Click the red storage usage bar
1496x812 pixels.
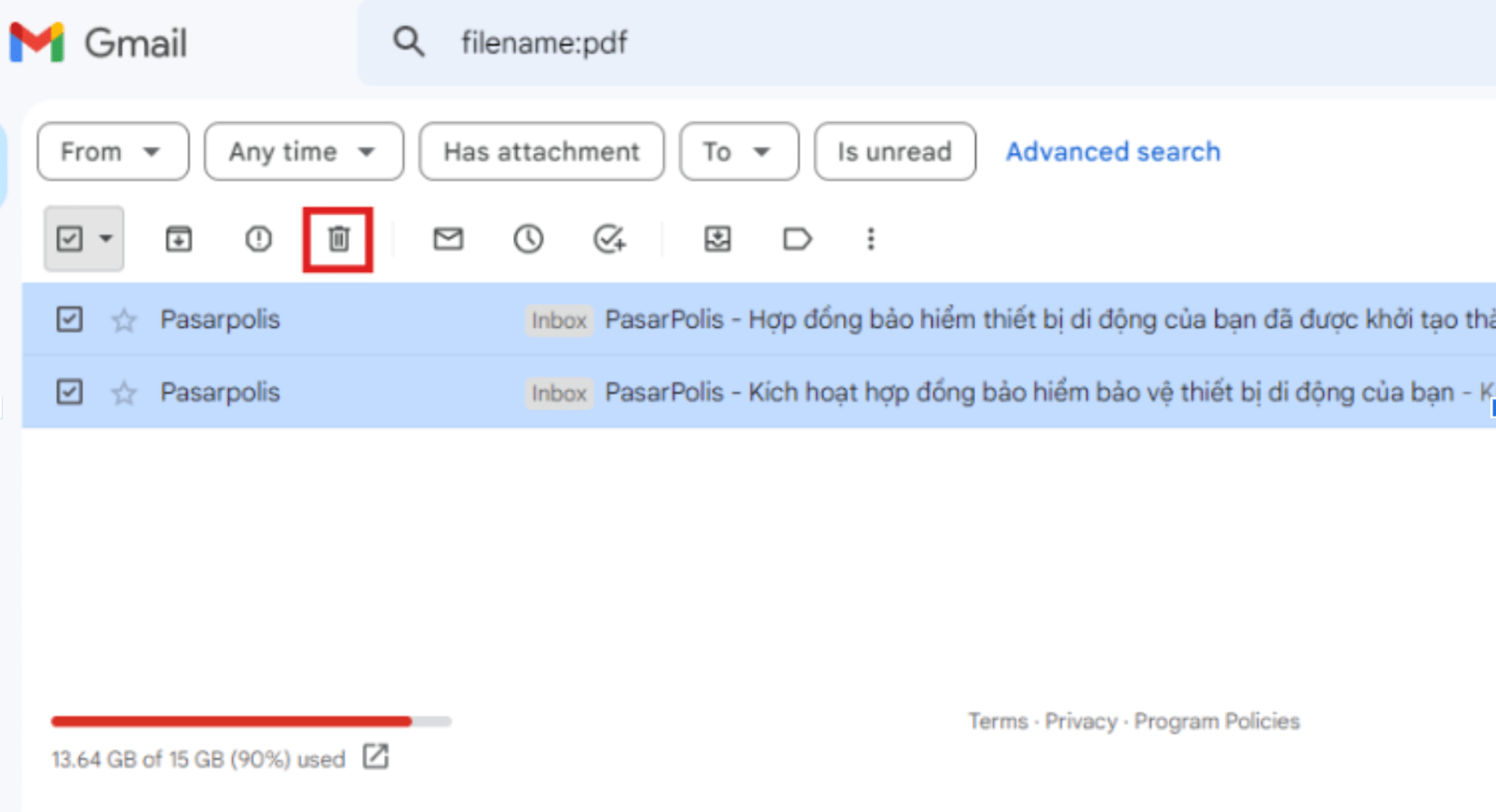tap(232, 721)
